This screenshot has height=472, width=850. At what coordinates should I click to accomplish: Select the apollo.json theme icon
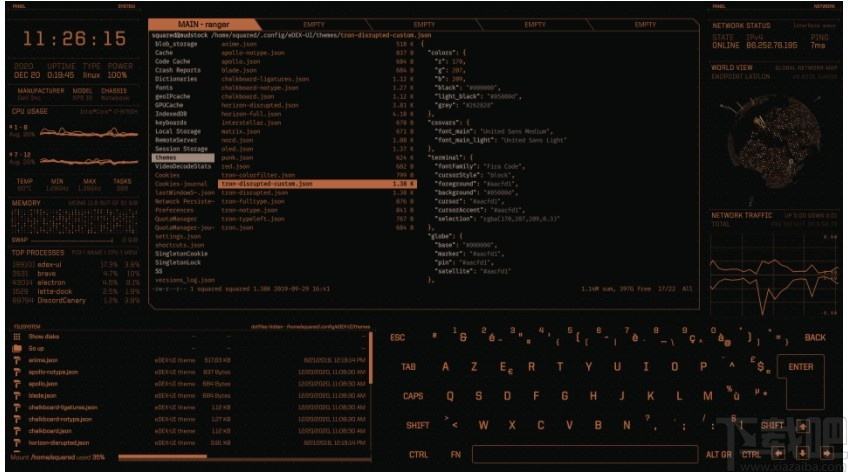pos(17,383)
